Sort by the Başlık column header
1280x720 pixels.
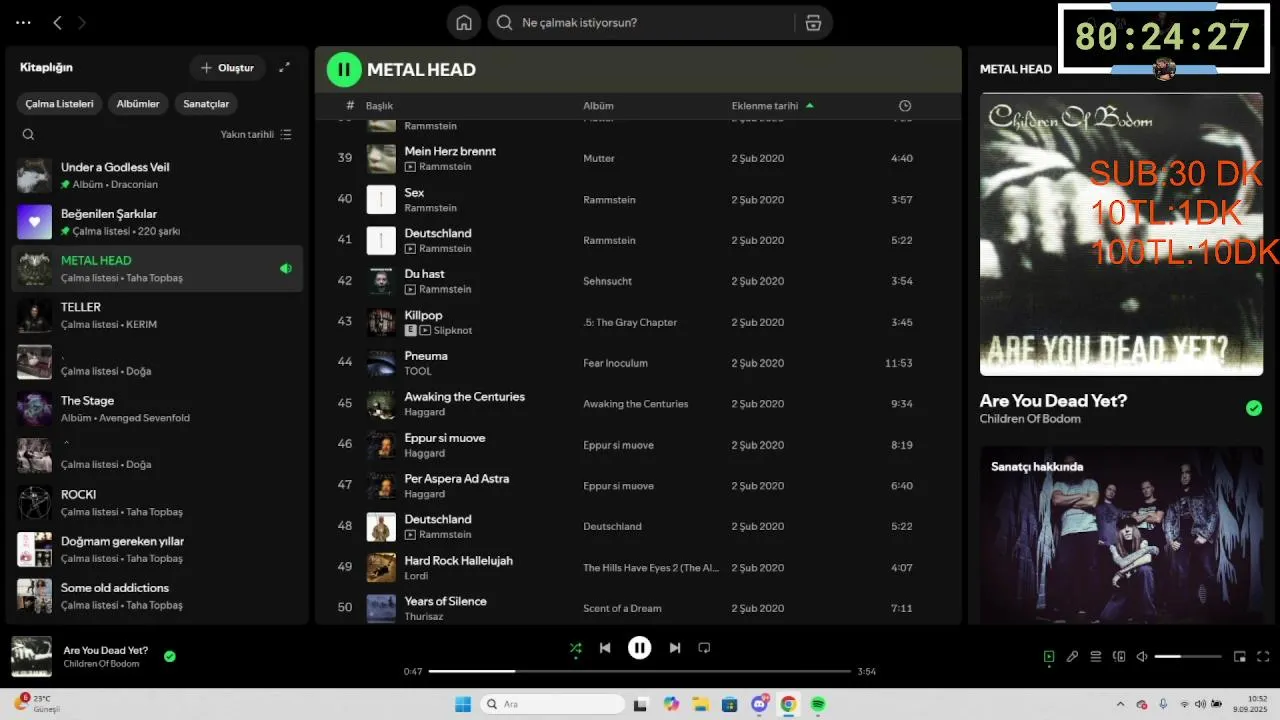click(x=379, y=106)
